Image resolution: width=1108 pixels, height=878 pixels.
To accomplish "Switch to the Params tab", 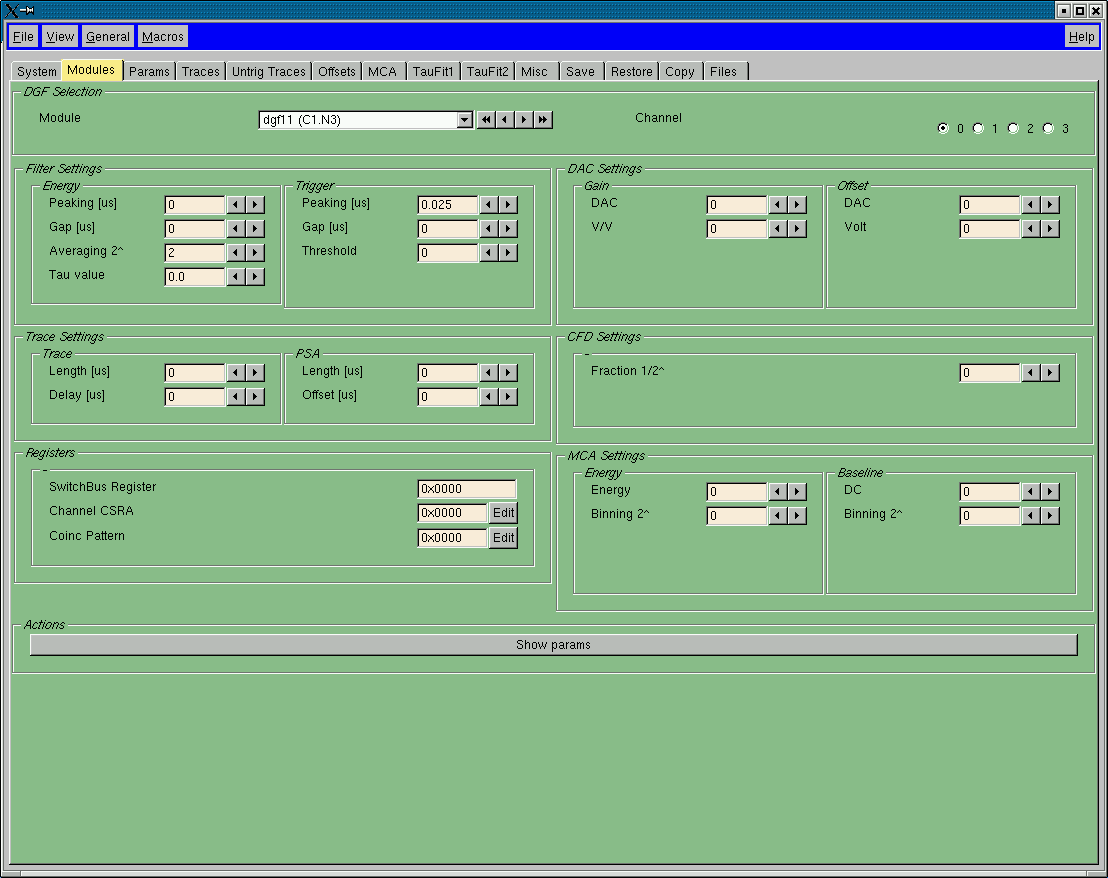I will pyautogui.click(x=149, y=71).
